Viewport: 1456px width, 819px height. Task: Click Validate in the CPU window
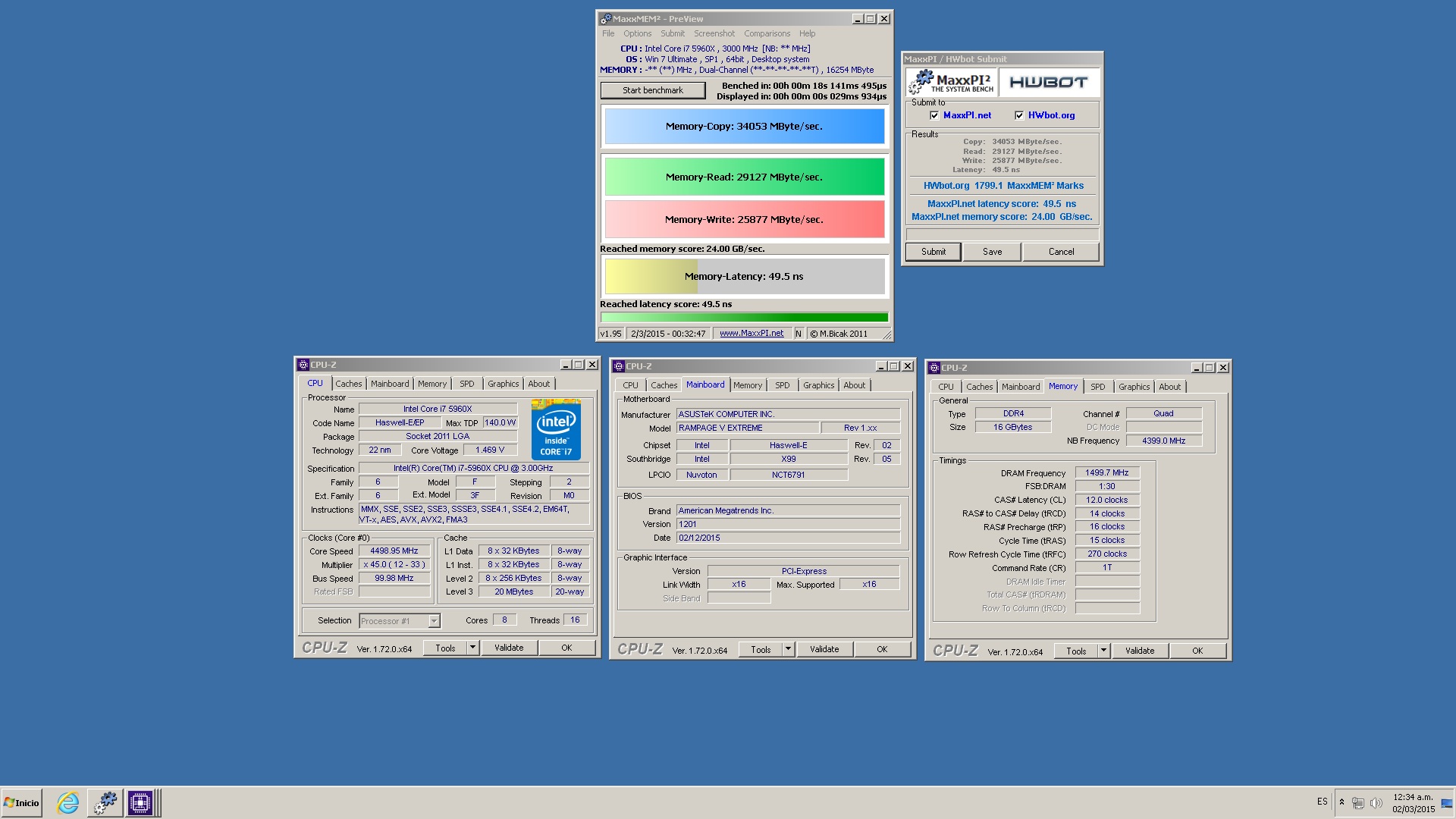[x=509, y=648]
